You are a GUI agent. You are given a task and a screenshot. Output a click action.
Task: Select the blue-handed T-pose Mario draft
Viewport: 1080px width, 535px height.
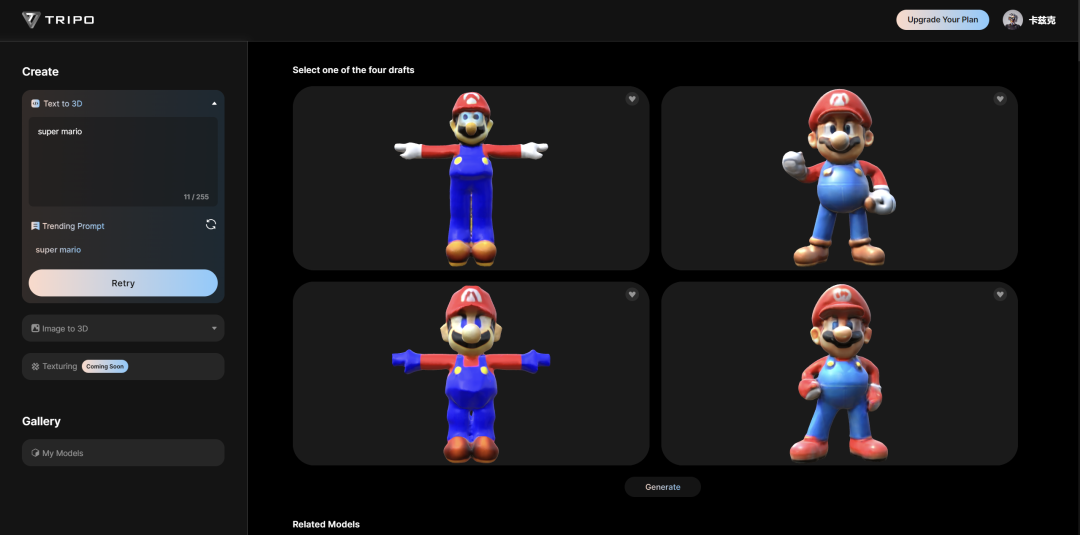pos(471,374)
